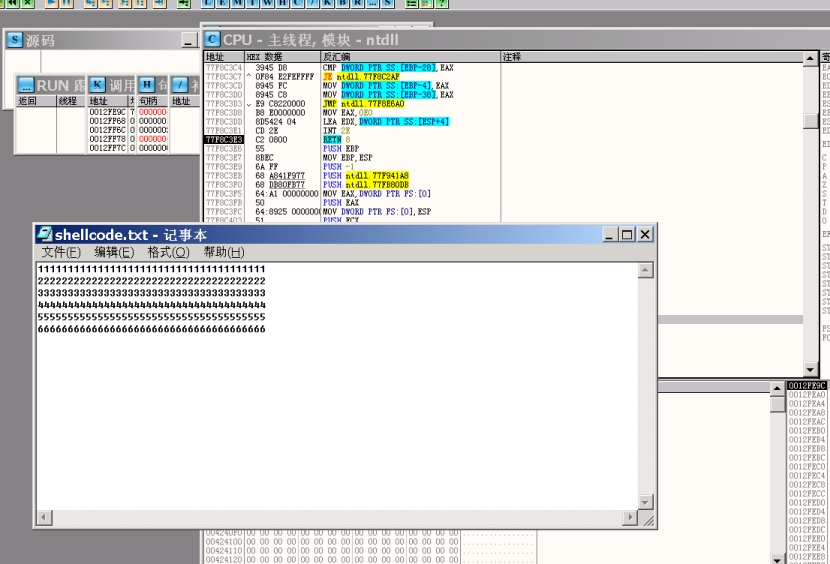Open Notepad 文件(F) menu
This screenshot has height=564, width=830.
pyautogui.click(x=60, y=252)
